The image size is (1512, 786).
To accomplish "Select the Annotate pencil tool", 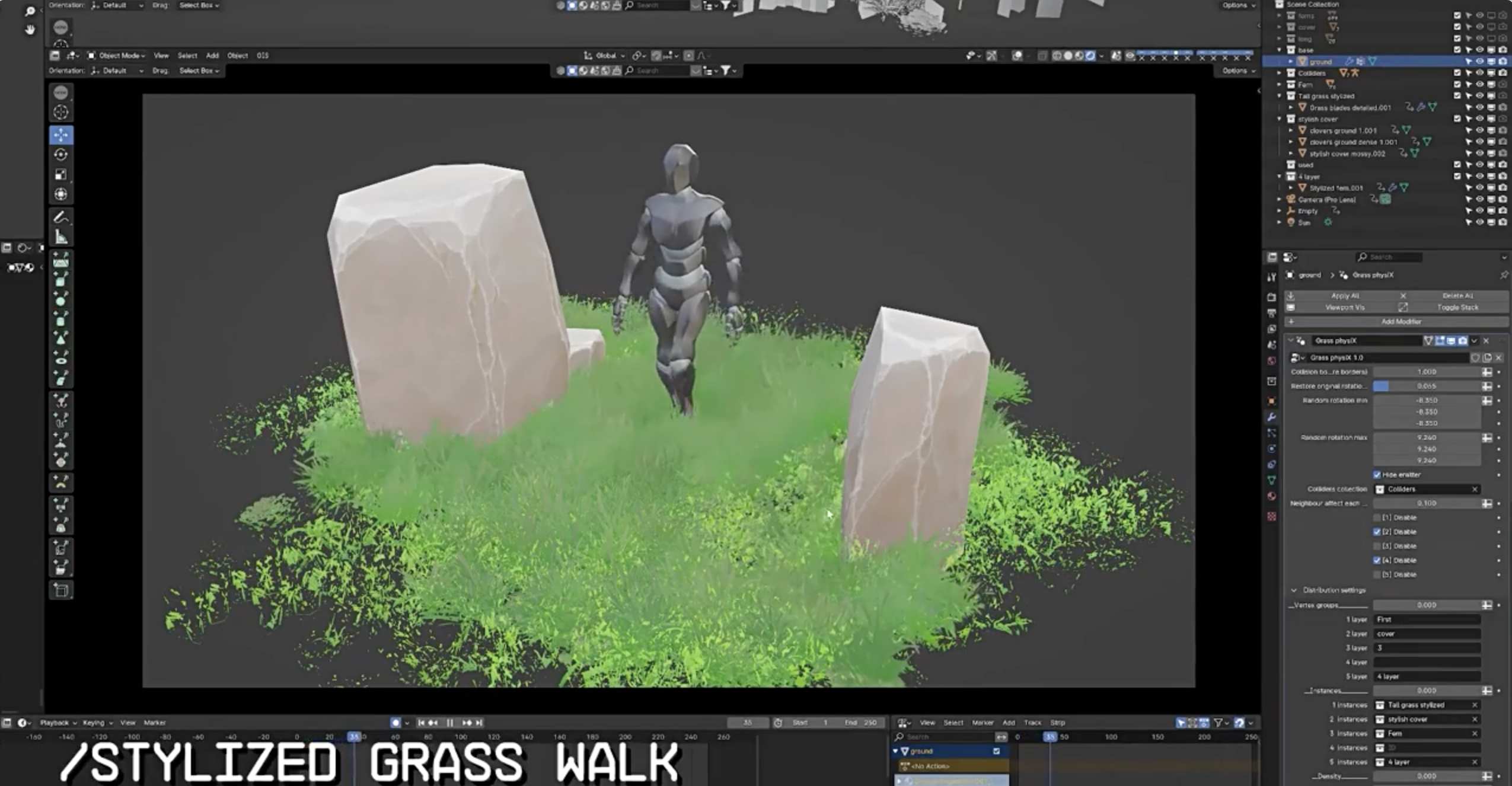I will coord(61,218).
